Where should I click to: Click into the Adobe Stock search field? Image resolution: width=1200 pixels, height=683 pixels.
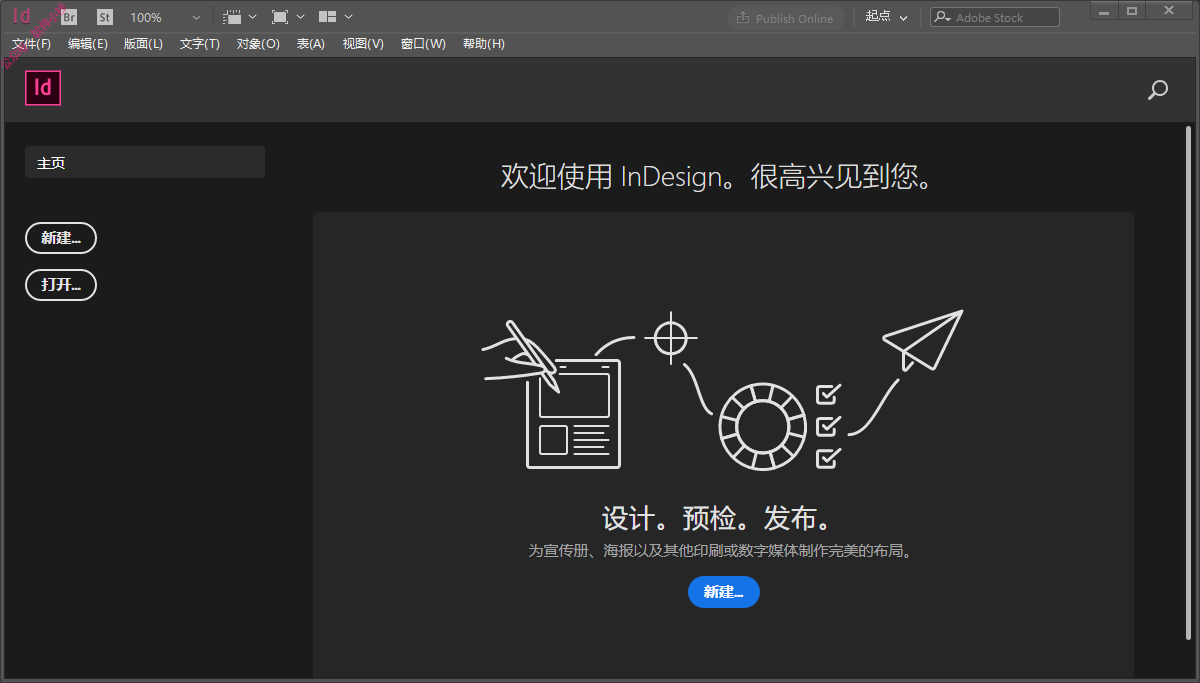[994, 17]
